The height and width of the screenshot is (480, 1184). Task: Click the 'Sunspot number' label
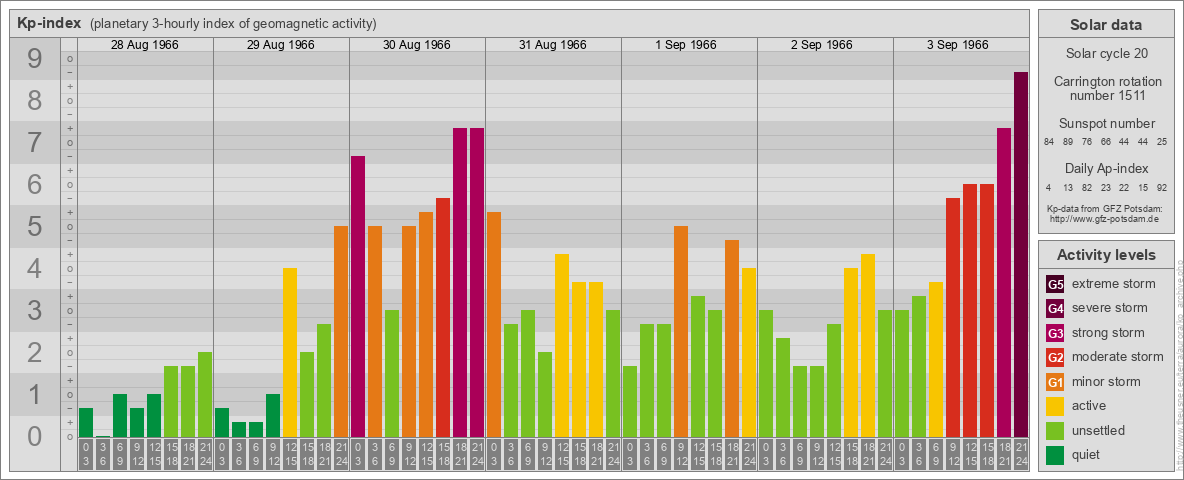click(1106, 124)
